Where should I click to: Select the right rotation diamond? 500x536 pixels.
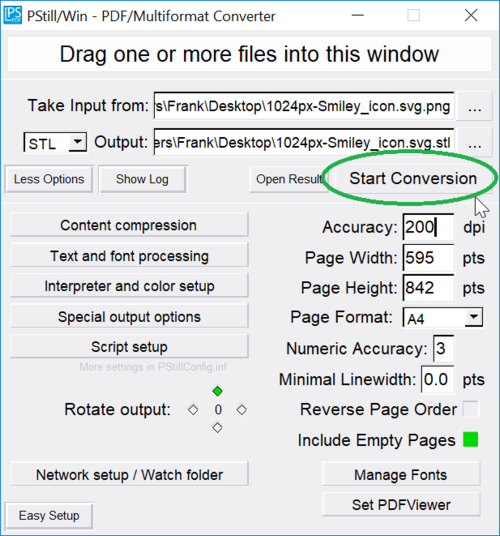tap(242, 410)
